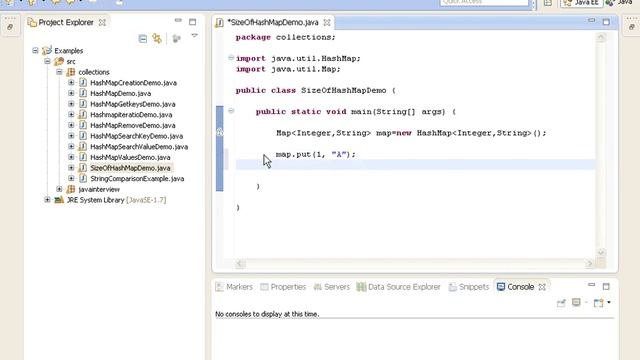Maximize the Console panel
The image size is (640, 360).
tap(606, 287)
